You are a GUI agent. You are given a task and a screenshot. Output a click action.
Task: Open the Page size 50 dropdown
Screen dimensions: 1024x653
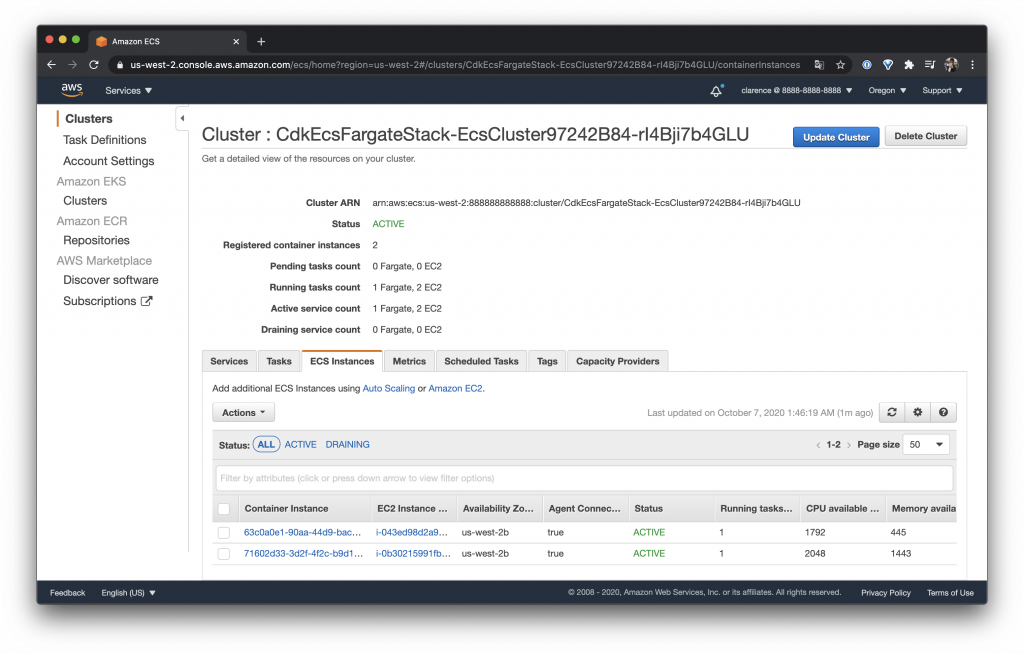(x=926, y=445)
